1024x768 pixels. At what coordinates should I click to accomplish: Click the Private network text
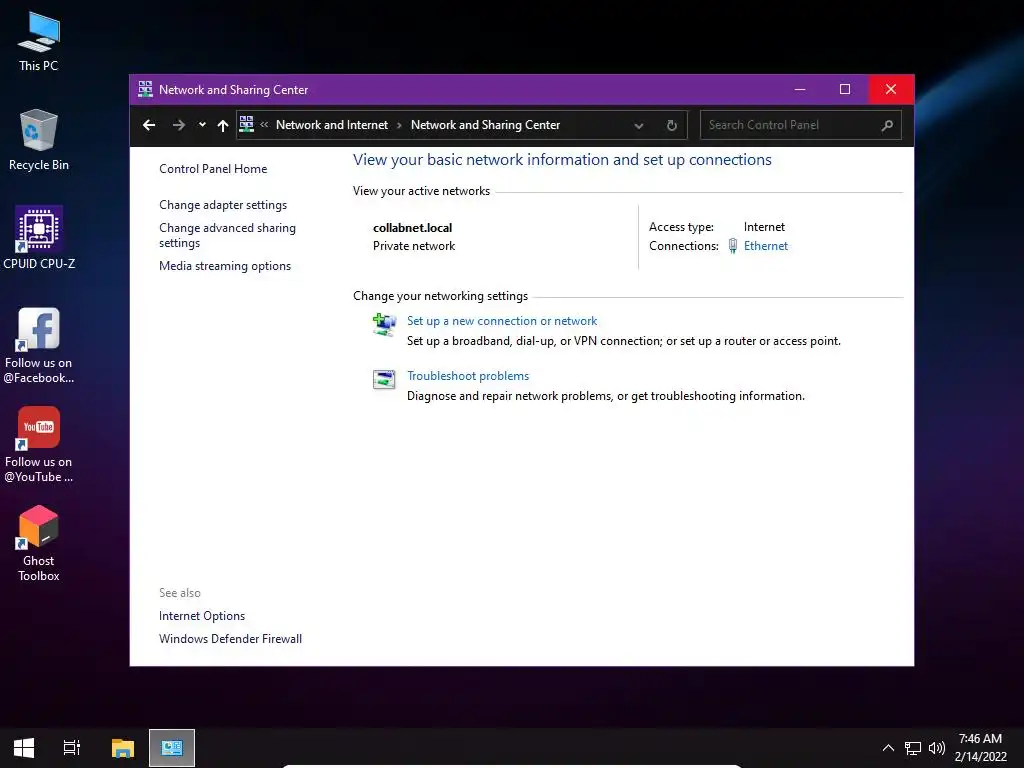[x=414, y=246]
